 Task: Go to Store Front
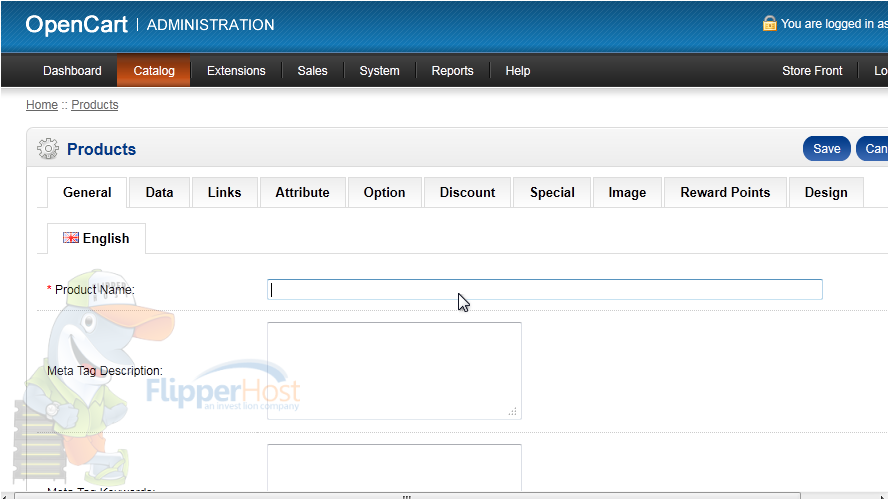[812, 71]
